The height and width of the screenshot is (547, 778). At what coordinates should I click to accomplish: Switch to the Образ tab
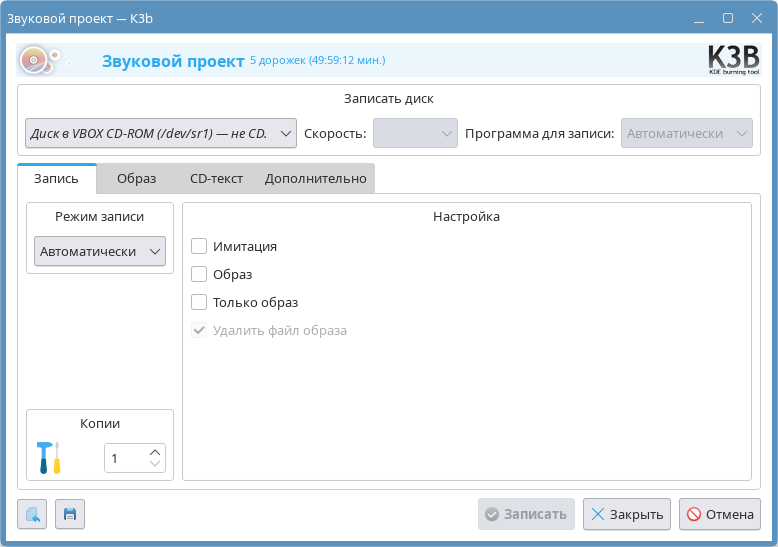click(x=136, y=179)
